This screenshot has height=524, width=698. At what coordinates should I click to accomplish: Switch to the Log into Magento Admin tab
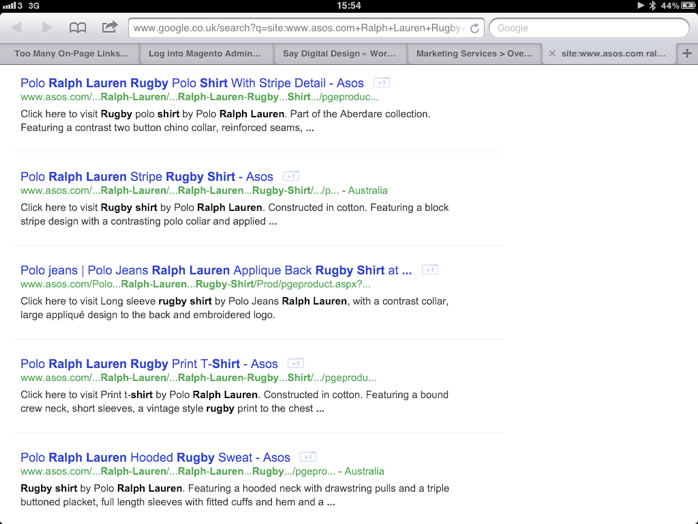pyautogui.click(x=205, y=53)
